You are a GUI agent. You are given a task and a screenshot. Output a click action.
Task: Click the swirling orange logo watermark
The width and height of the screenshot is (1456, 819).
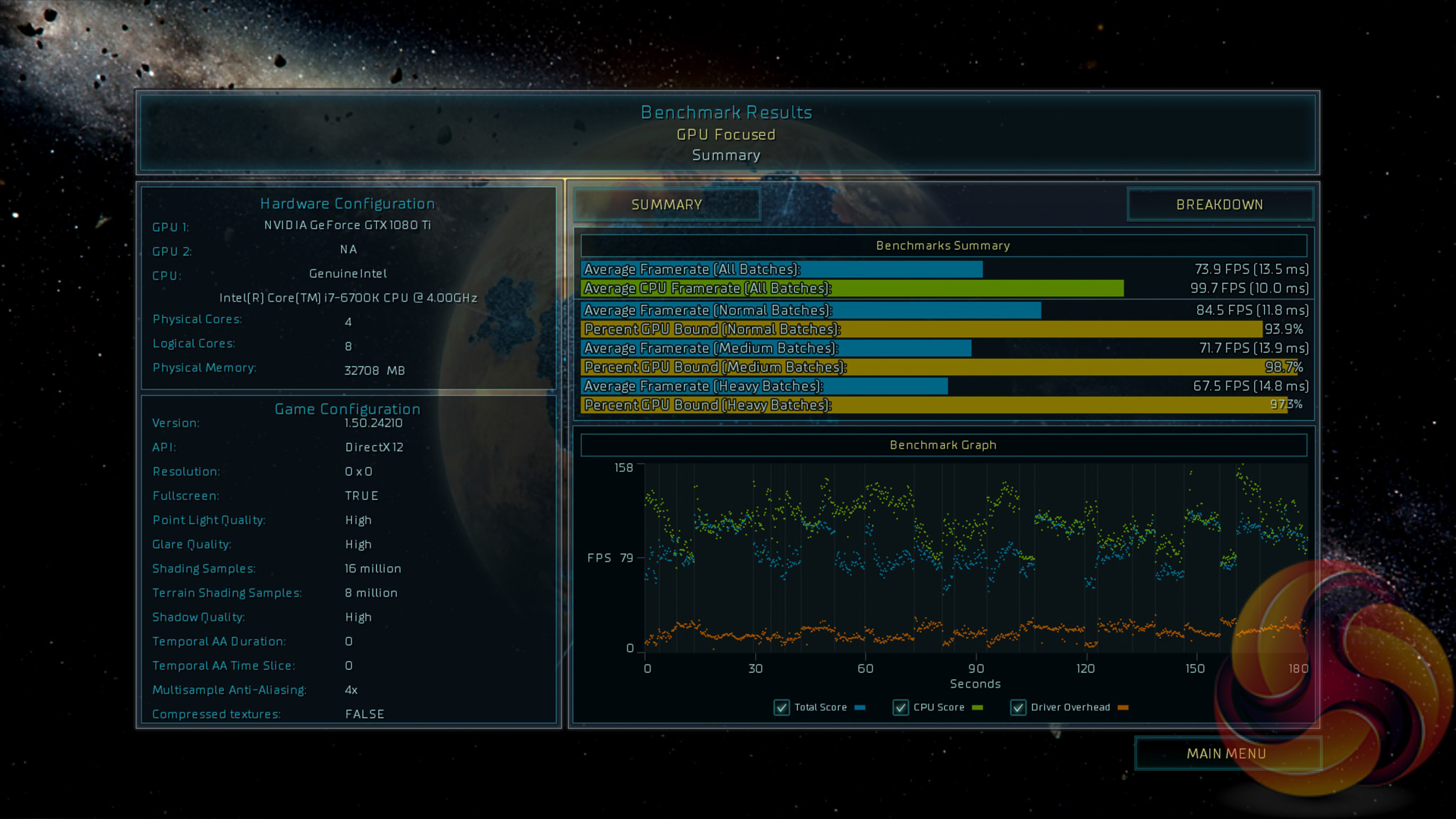(1337, 675)
